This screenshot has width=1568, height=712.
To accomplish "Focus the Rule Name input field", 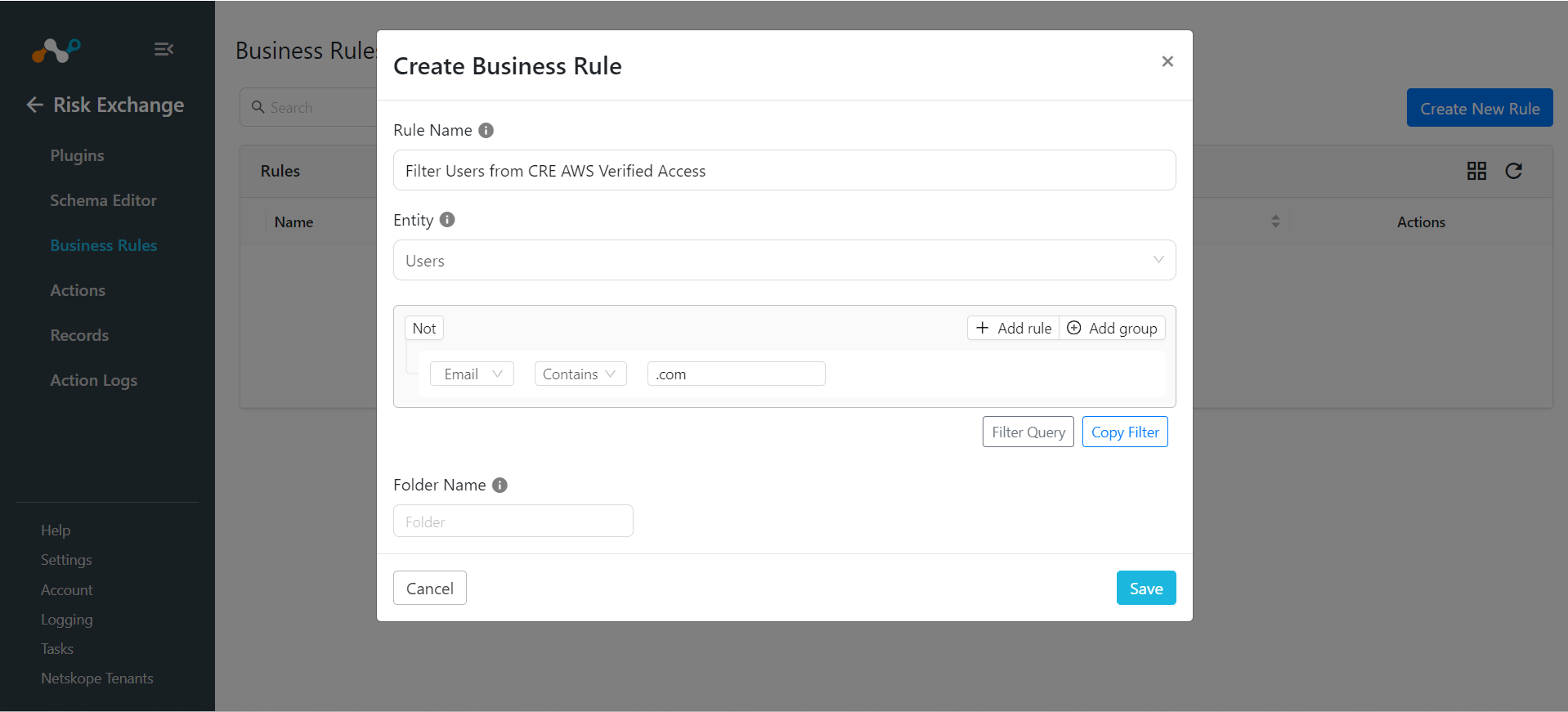I will [784, 170].
